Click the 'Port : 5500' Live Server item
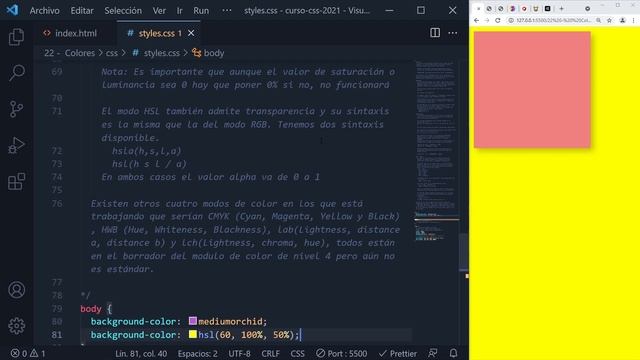The image size is (640, 360). pyautogui.click(x=342, y=353)
